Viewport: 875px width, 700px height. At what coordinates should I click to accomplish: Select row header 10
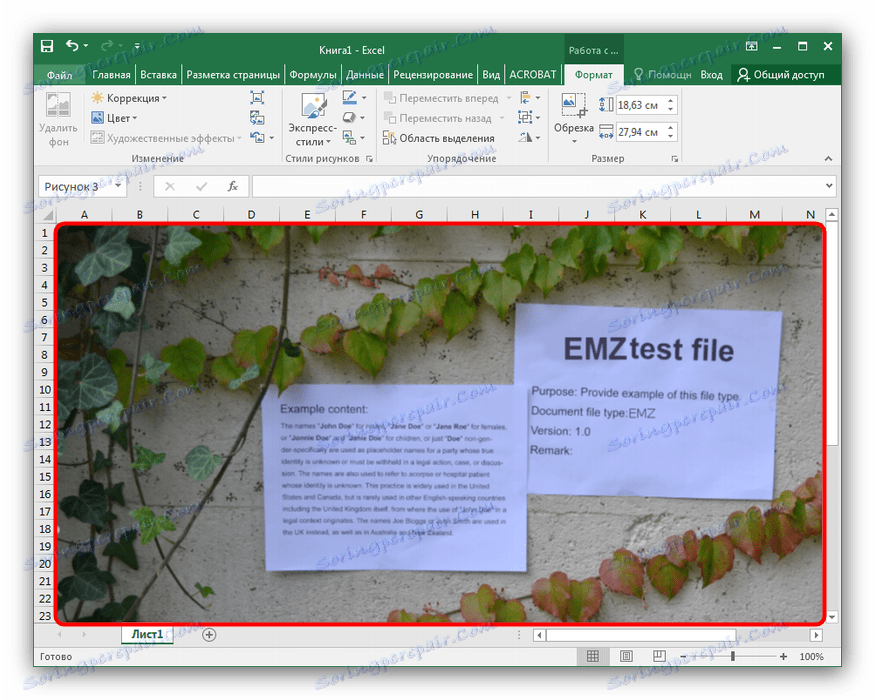coord(45,390)
